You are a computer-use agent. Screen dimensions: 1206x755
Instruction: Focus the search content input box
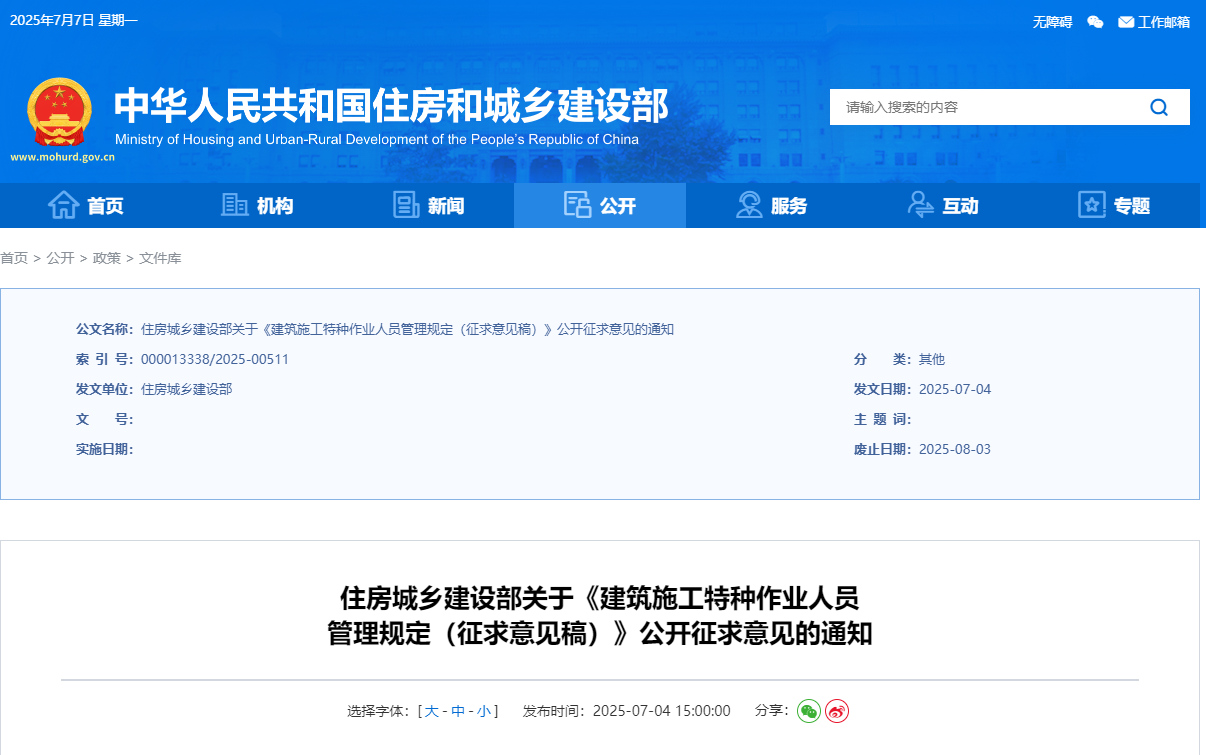click(985, 107)
